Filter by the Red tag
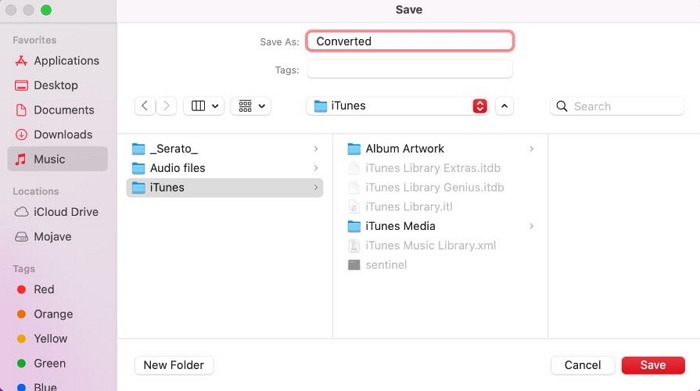Viewport: 700px width, 391px height. 57,290
